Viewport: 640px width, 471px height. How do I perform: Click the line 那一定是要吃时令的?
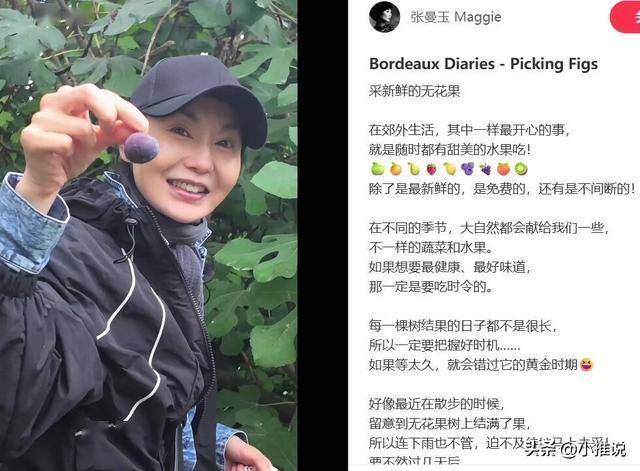coord(431,287)
